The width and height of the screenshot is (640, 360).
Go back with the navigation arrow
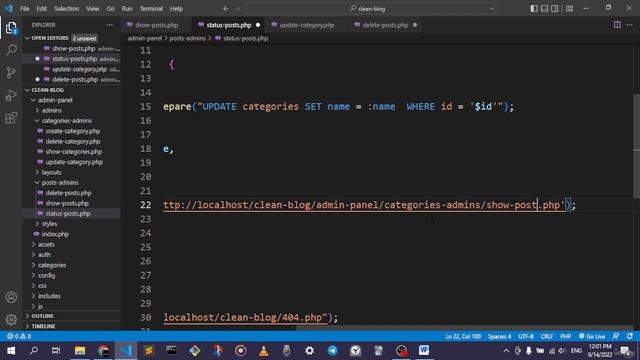click(x=226, y=9)
